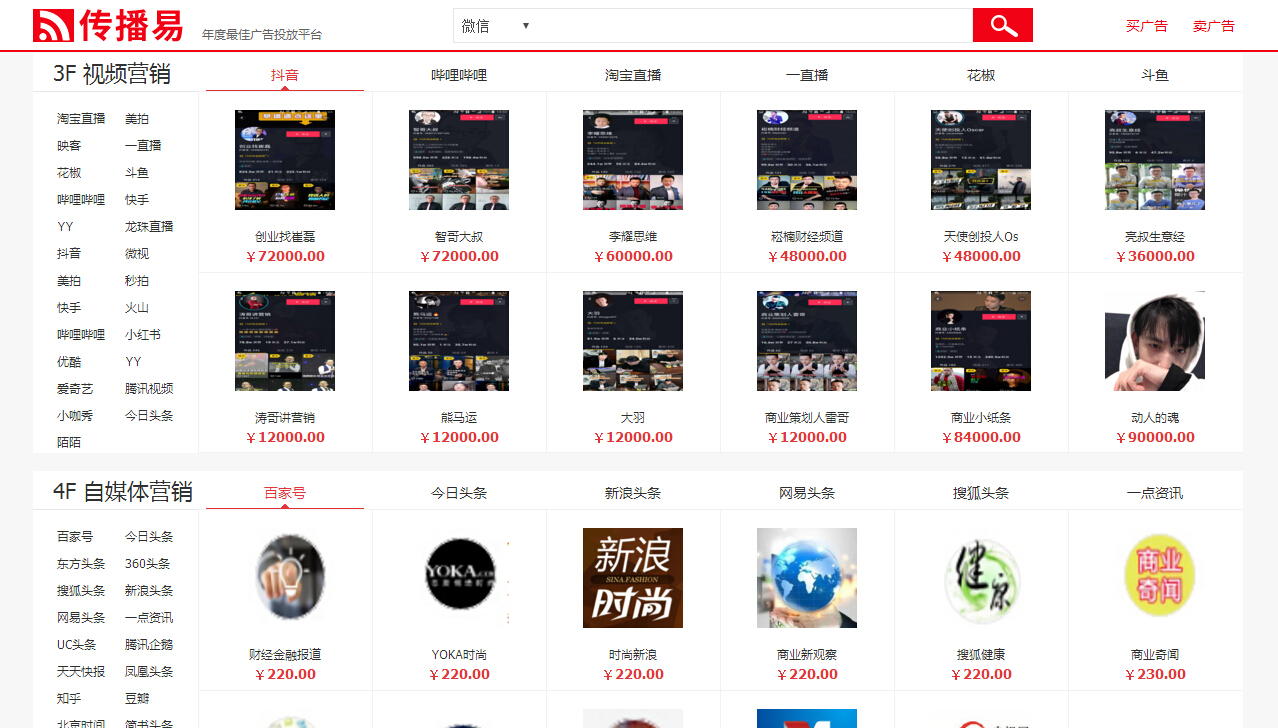Switch to the 哔哩哔哩 video tab
The image size is (1278, 728).
tap(459, 75)
